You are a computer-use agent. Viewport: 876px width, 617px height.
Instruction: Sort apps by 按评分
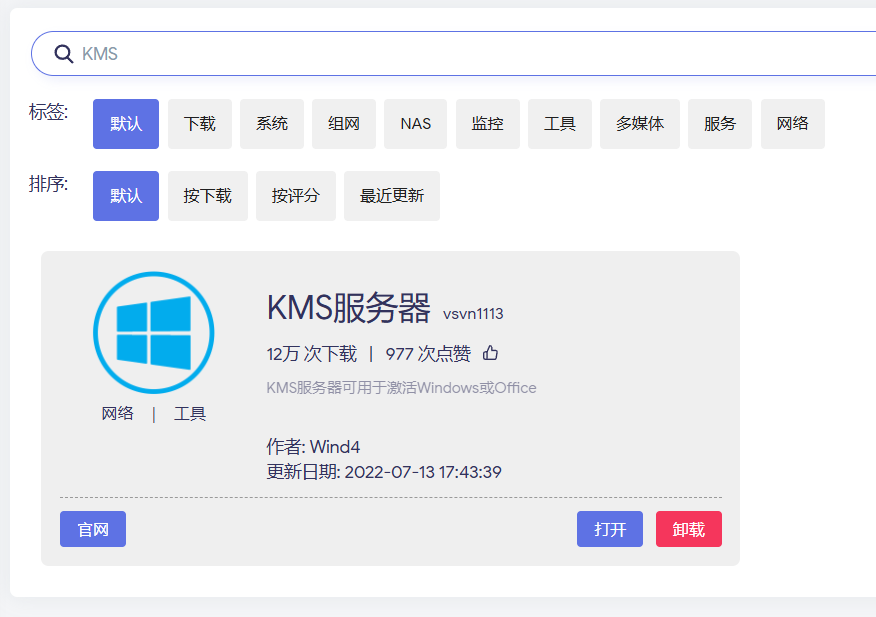pyautogui.click(x=296, y=196)
